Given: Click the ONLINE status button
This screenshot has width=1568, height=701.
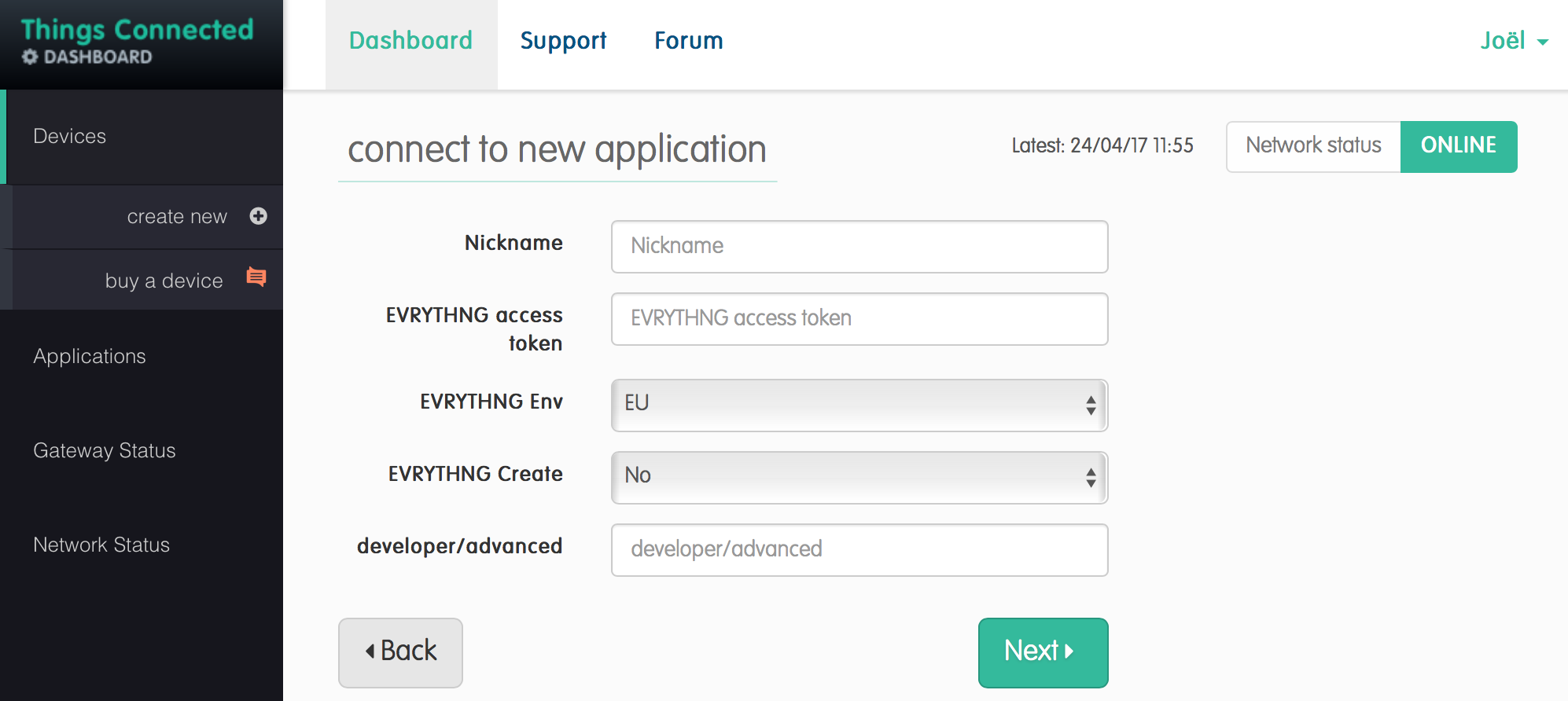Looking at the screenshot, I should [x=1459, y=146].
